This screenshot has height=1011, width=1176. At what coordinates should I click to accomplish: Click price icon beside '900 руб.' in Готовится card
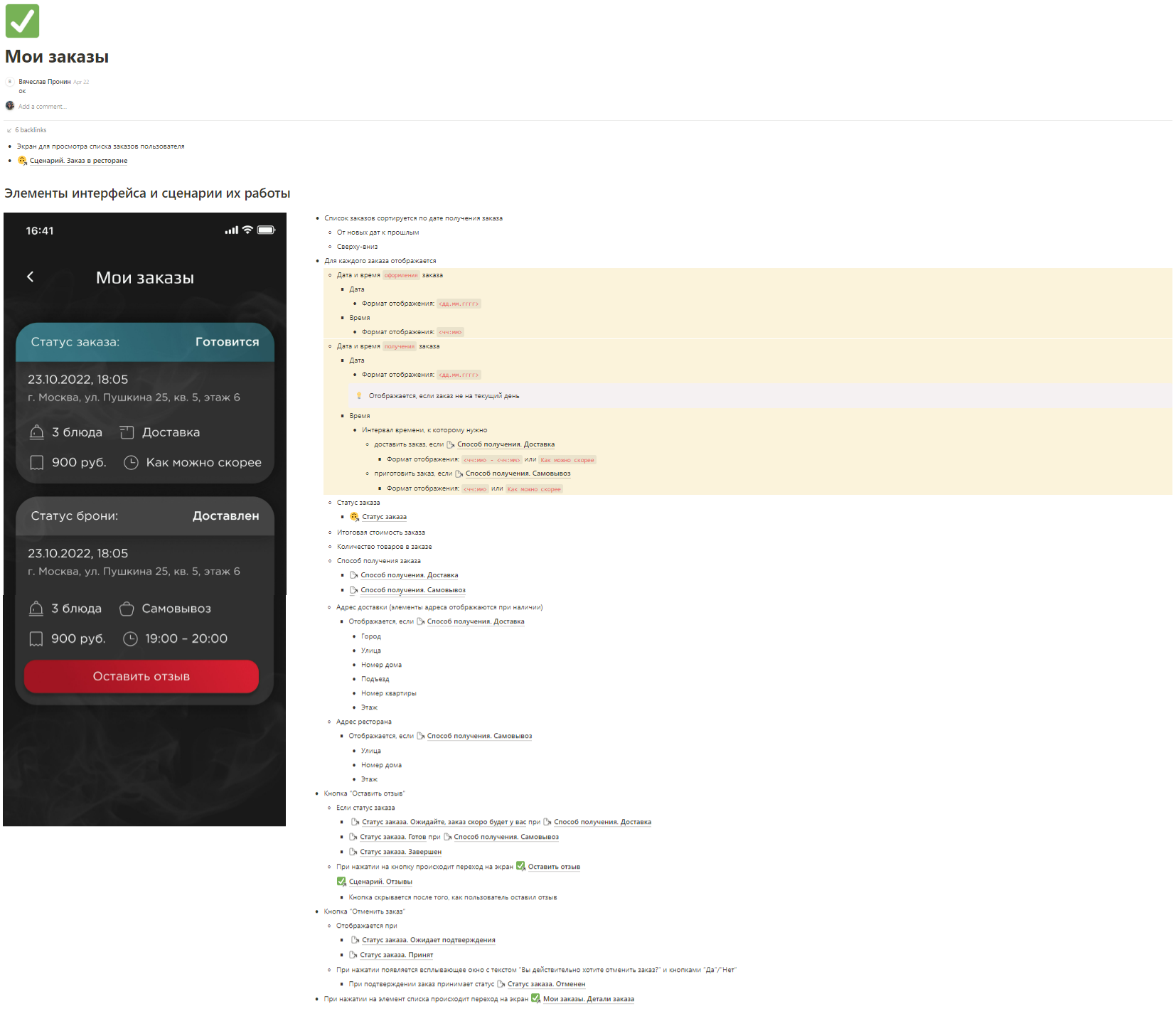37,463
